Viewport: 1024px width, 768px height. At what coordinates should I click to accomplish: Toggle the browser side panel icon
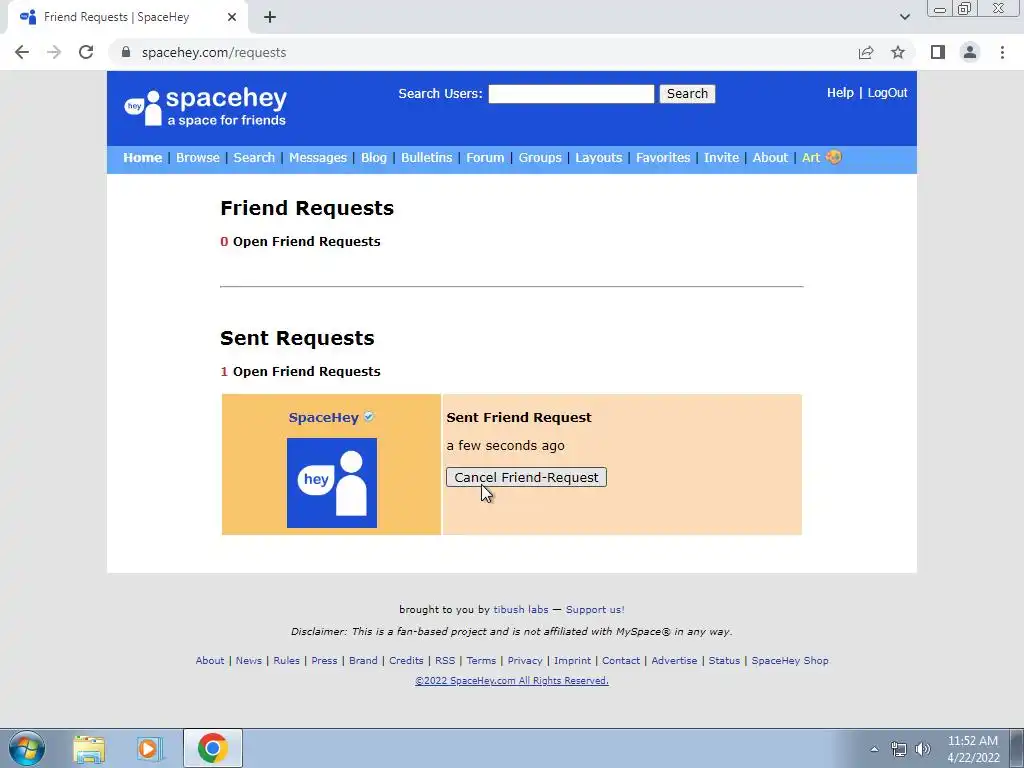click(x=938, y=52)
